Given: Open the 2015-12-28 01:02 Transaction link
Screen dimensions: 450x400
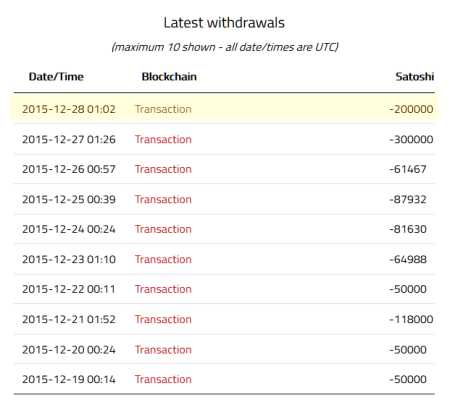Looking at the screenshot, I should (x=163, y=109).
